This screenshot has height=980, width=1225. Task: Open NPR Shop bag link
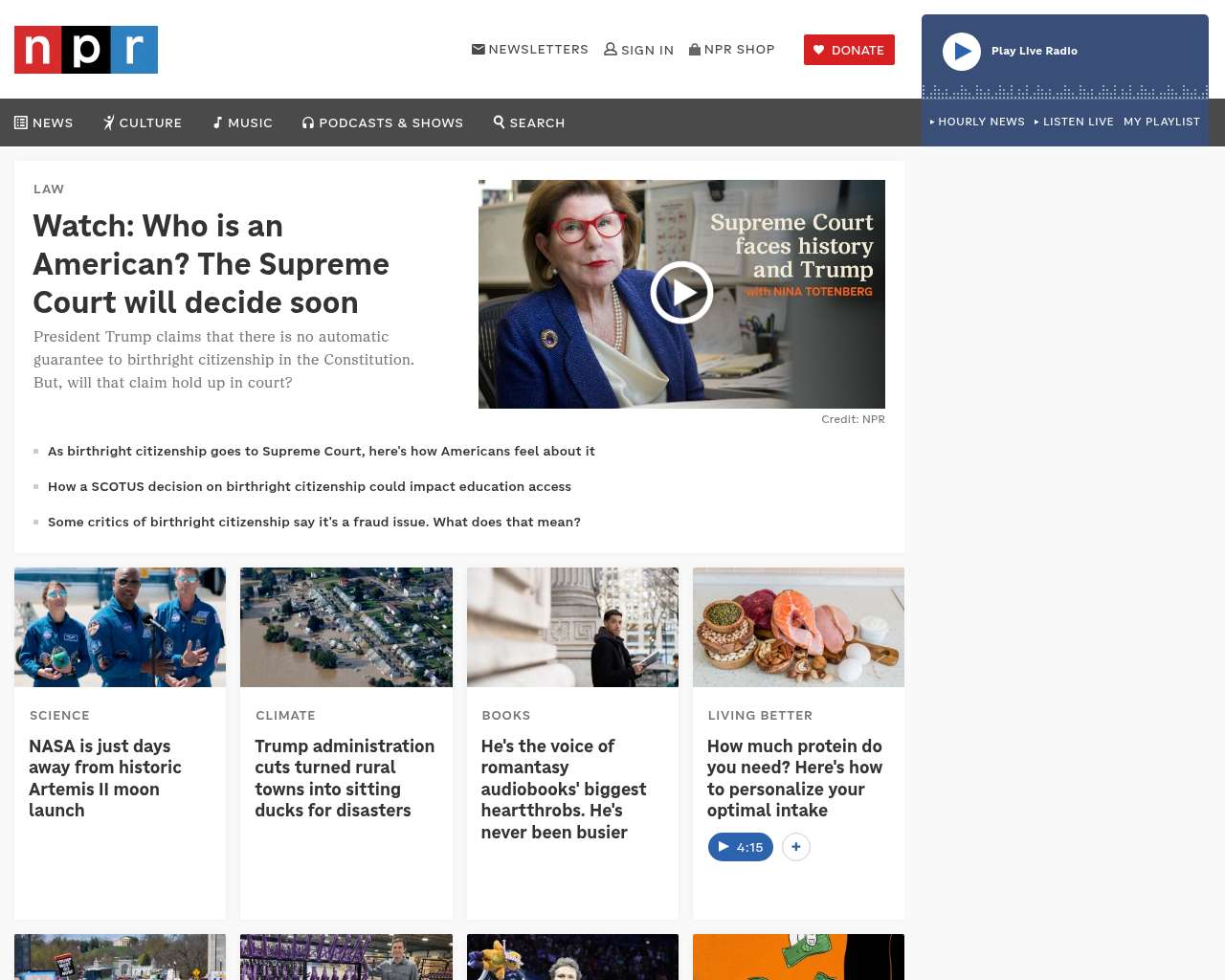(732, 49)
